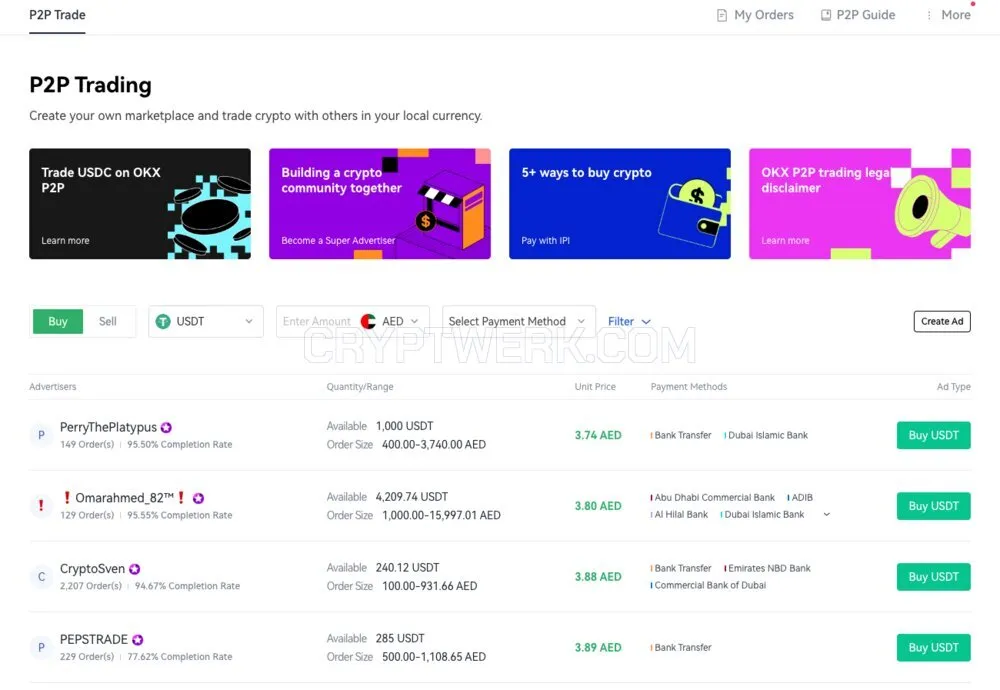This screenshot has width=1000, height=690.
Task: Open the USDT coin dropdown
Action: 205,321
